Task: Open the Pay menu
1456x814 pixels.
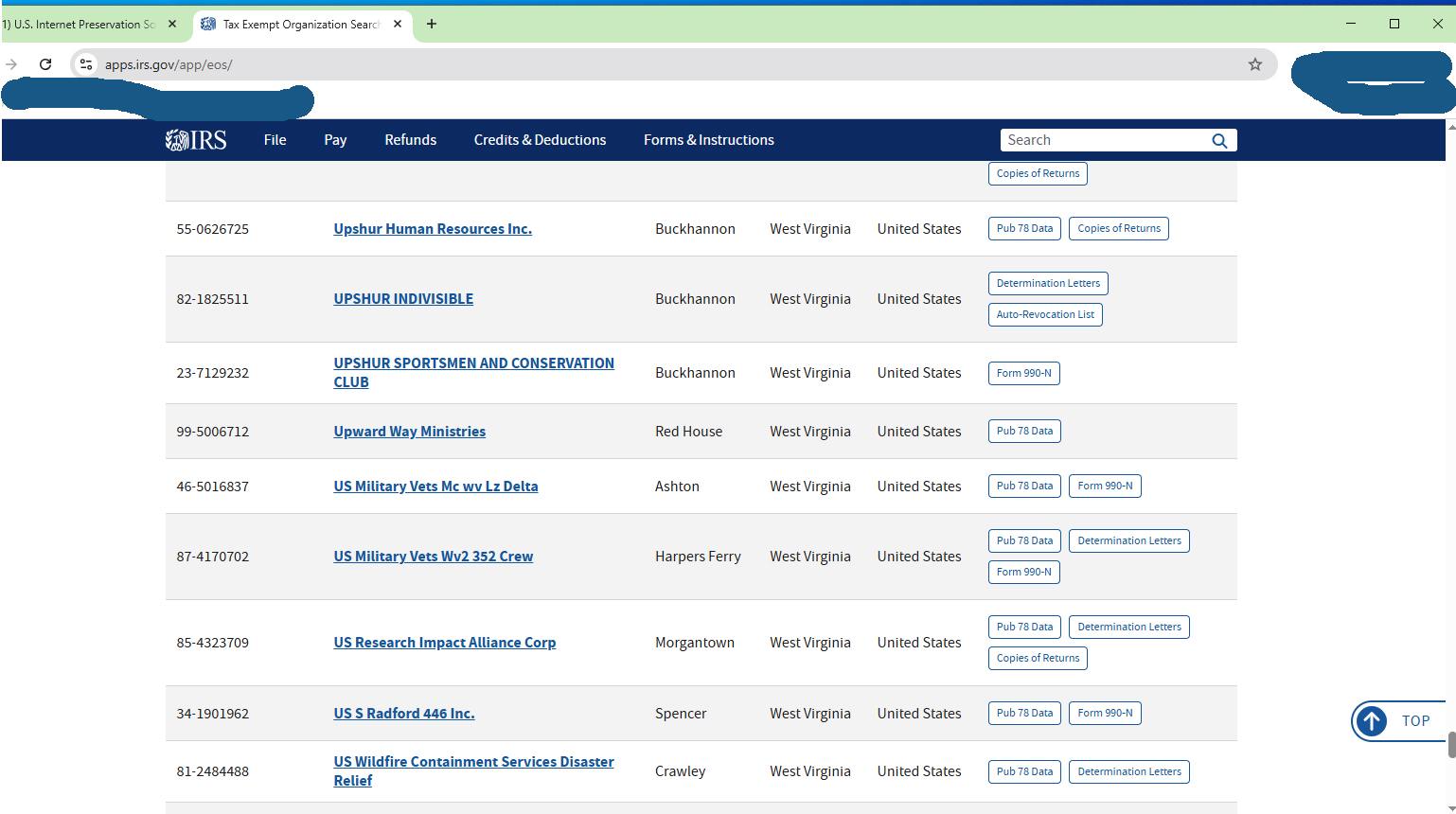Action: tap(335, 140)
